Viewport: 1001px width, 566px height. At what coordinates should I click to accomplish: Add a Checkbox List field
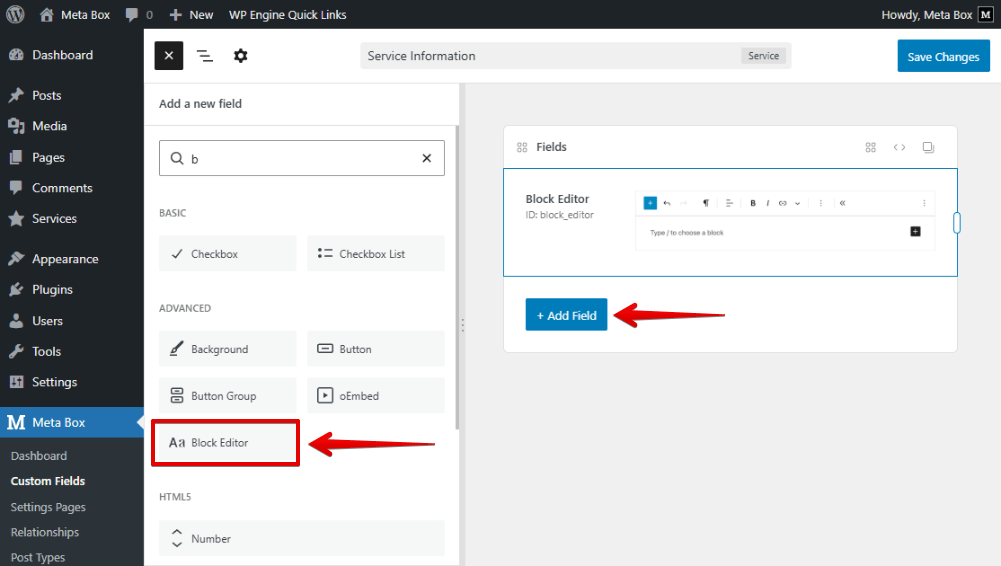tap(375, 253)
